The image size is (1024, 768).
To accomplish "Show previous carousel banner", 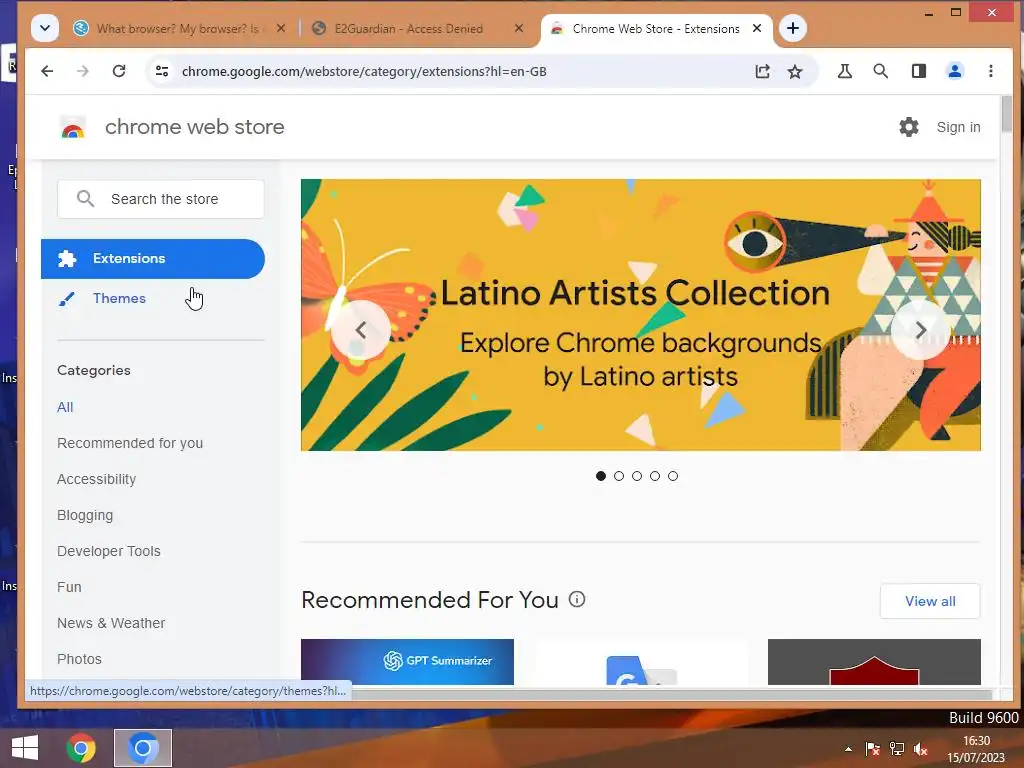I will pos(360,330).
